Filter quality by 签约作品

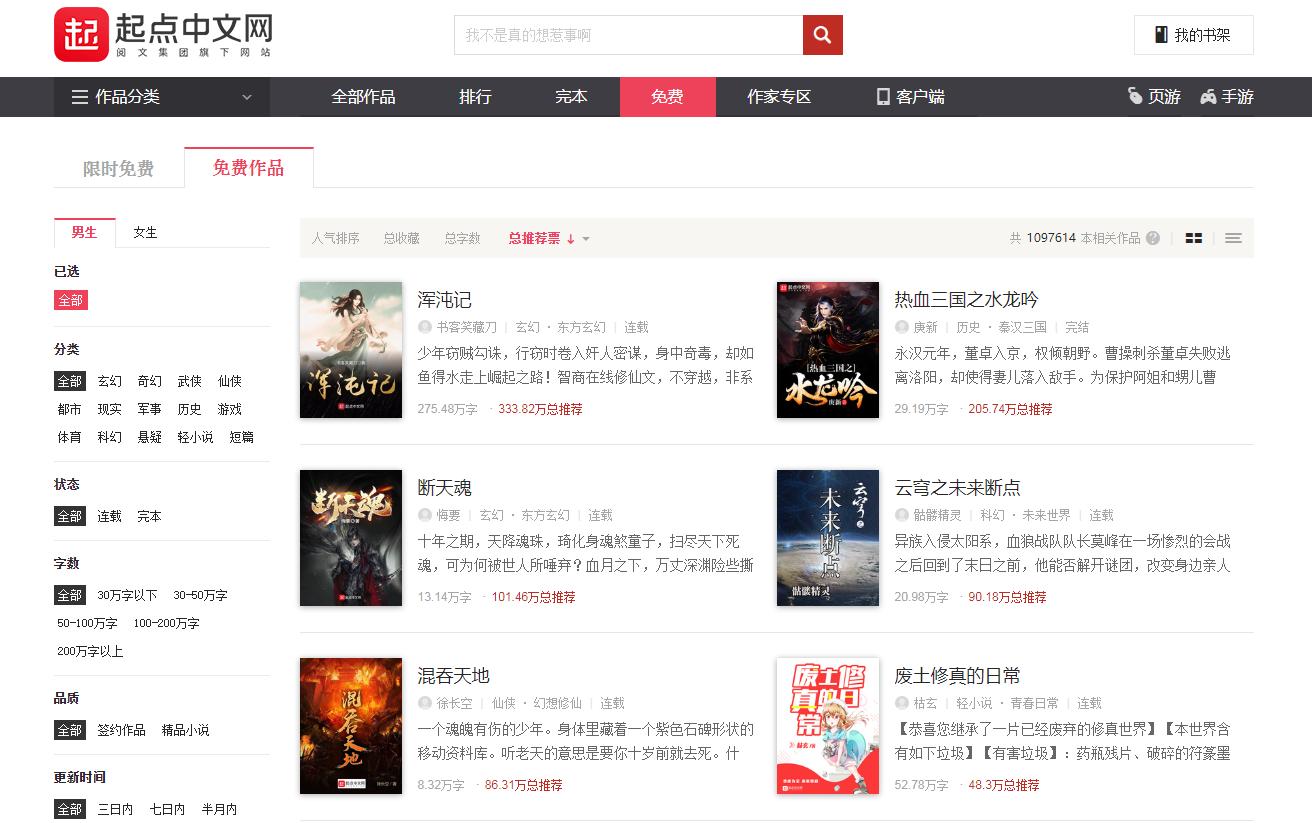tap(122, 730)
